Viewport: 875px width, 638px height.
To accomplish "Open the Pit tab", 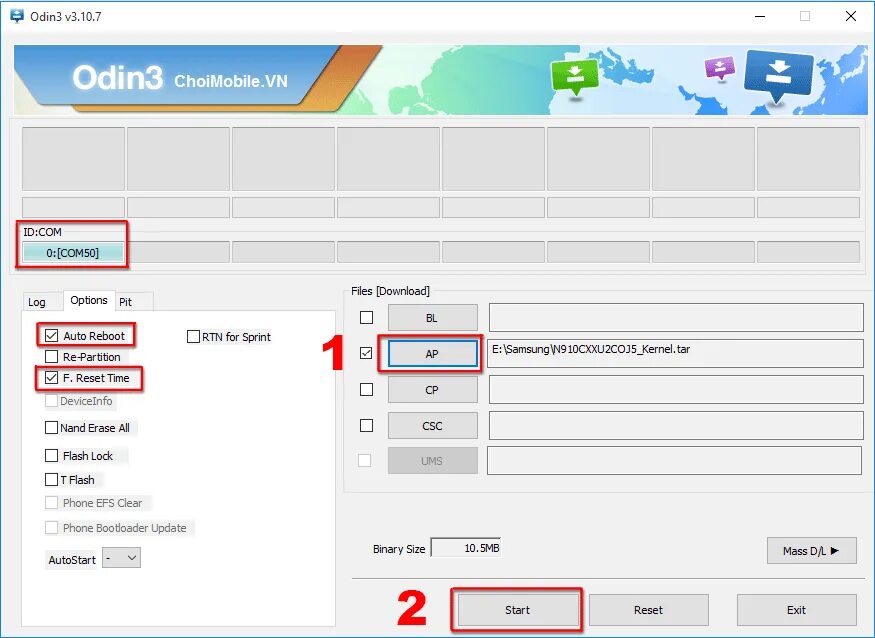I will (126, 302).
